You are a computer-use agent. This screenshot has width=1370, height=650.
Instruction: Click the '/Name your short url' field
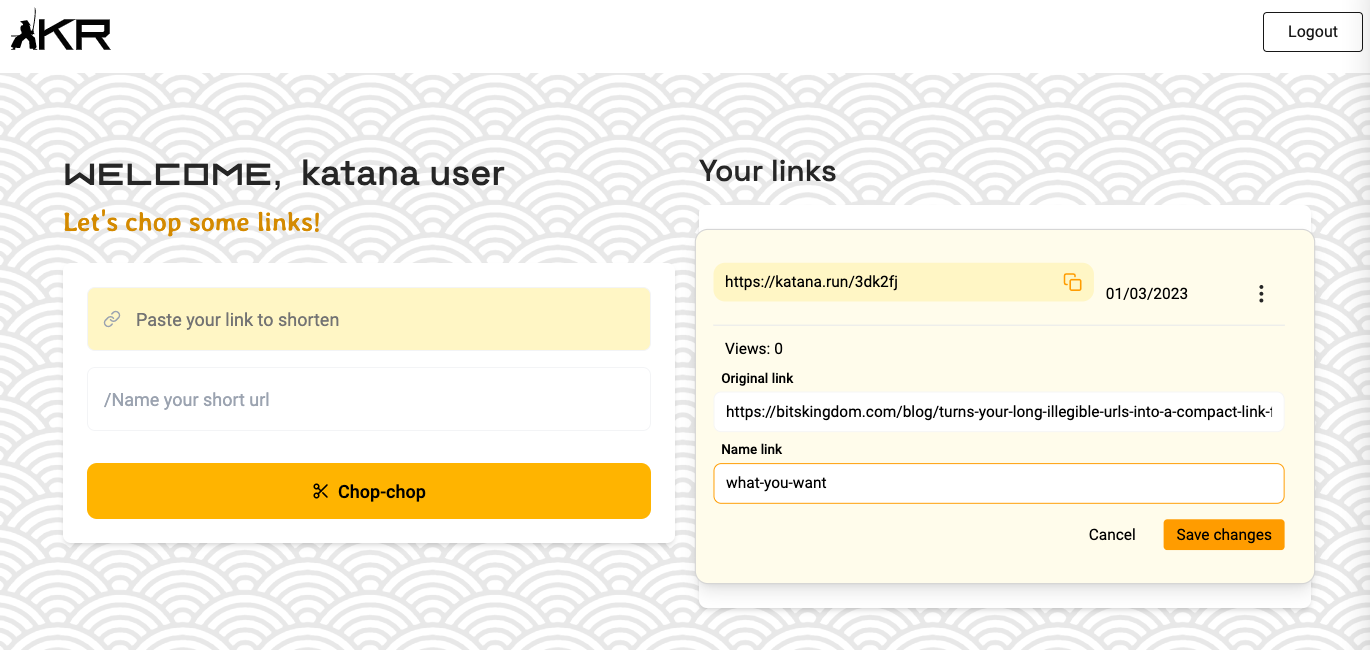(369, 399)
